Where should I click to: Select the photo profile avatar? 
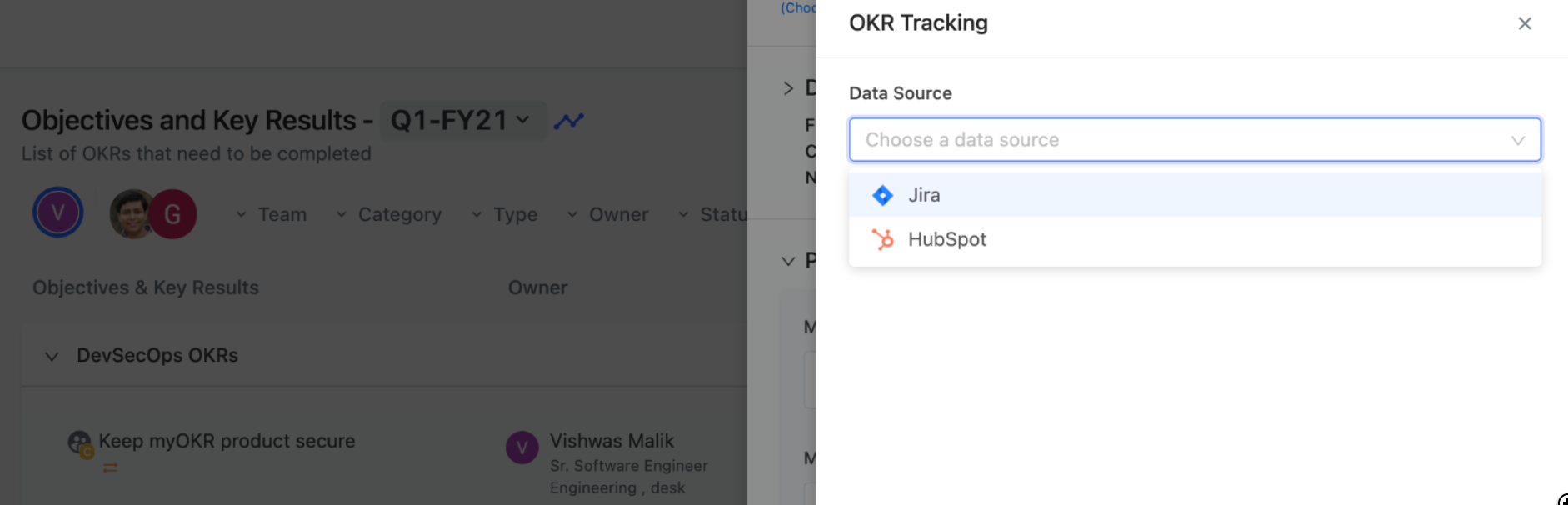click(130, 214)
